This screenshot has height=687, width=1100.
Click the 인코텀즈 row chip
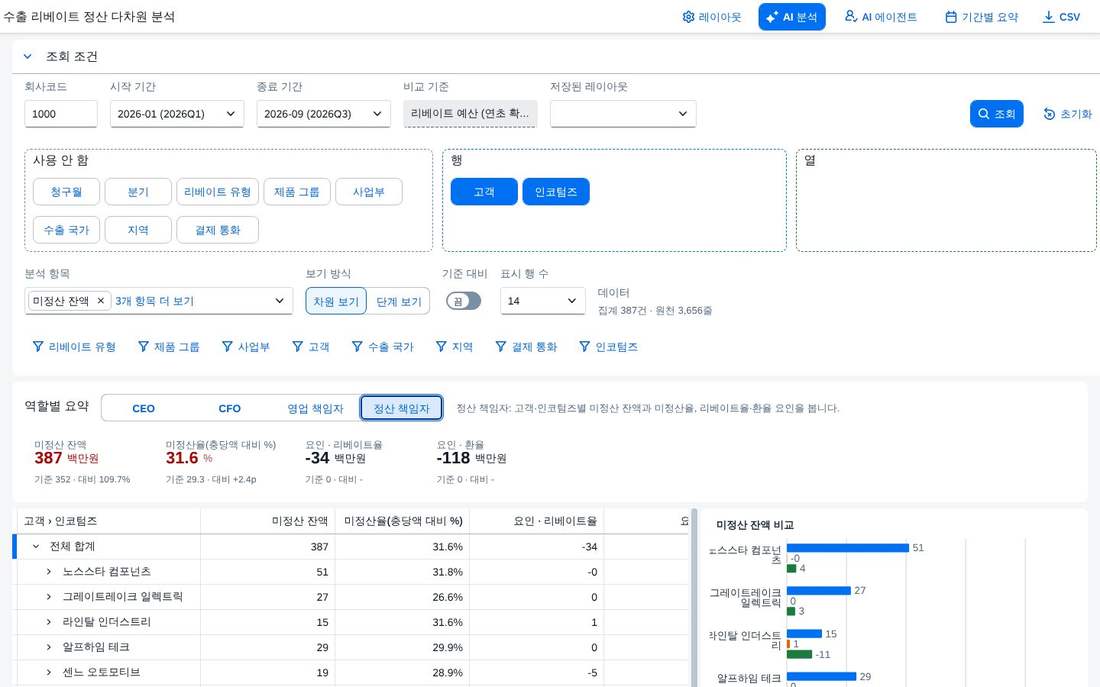point(556,192)
